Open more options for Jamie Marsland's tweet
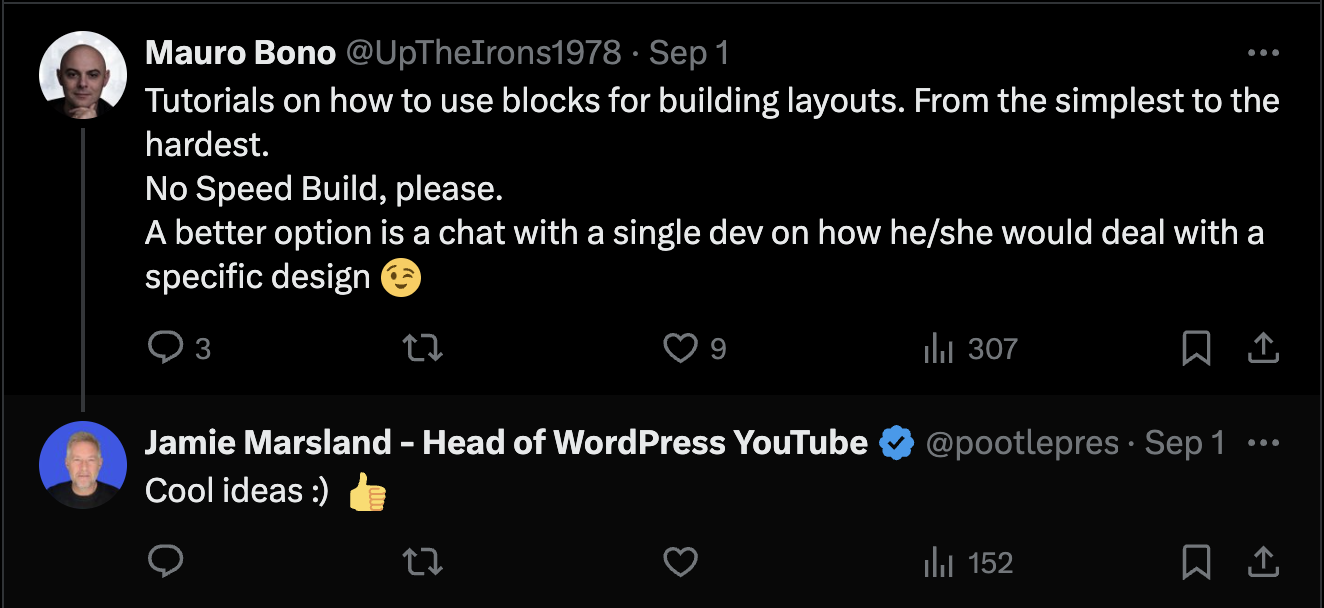 (x=1263, y=443)
